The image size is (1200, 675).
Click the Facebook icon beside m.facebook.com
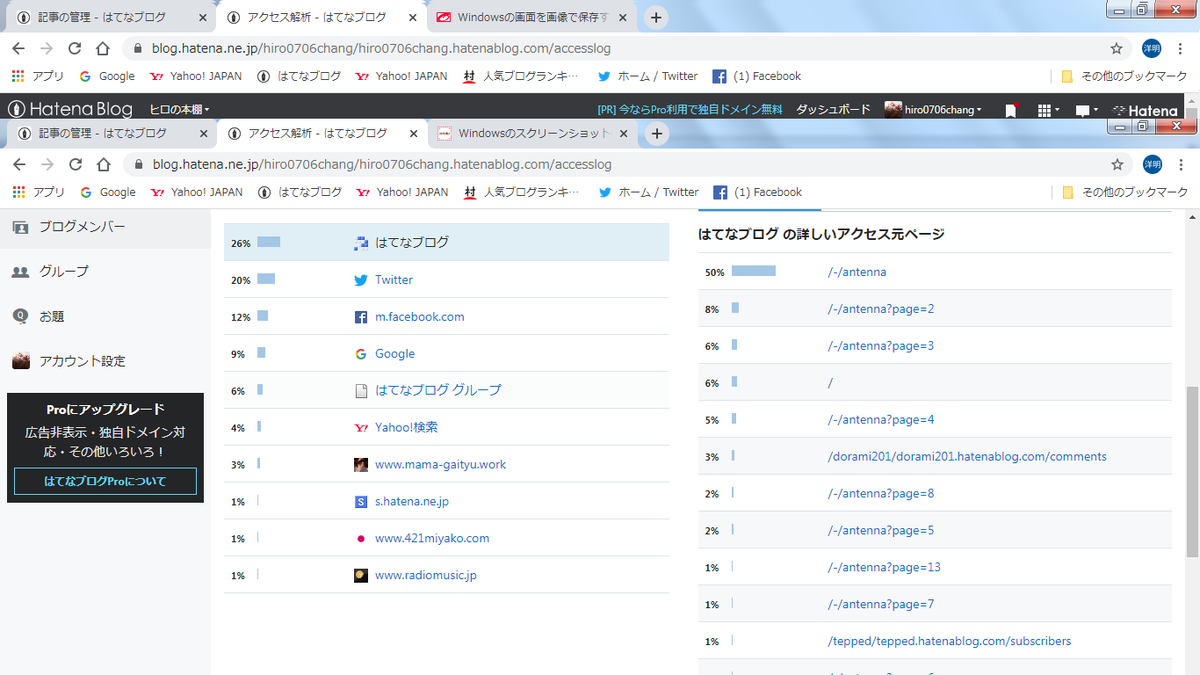(x=361, y=317)
